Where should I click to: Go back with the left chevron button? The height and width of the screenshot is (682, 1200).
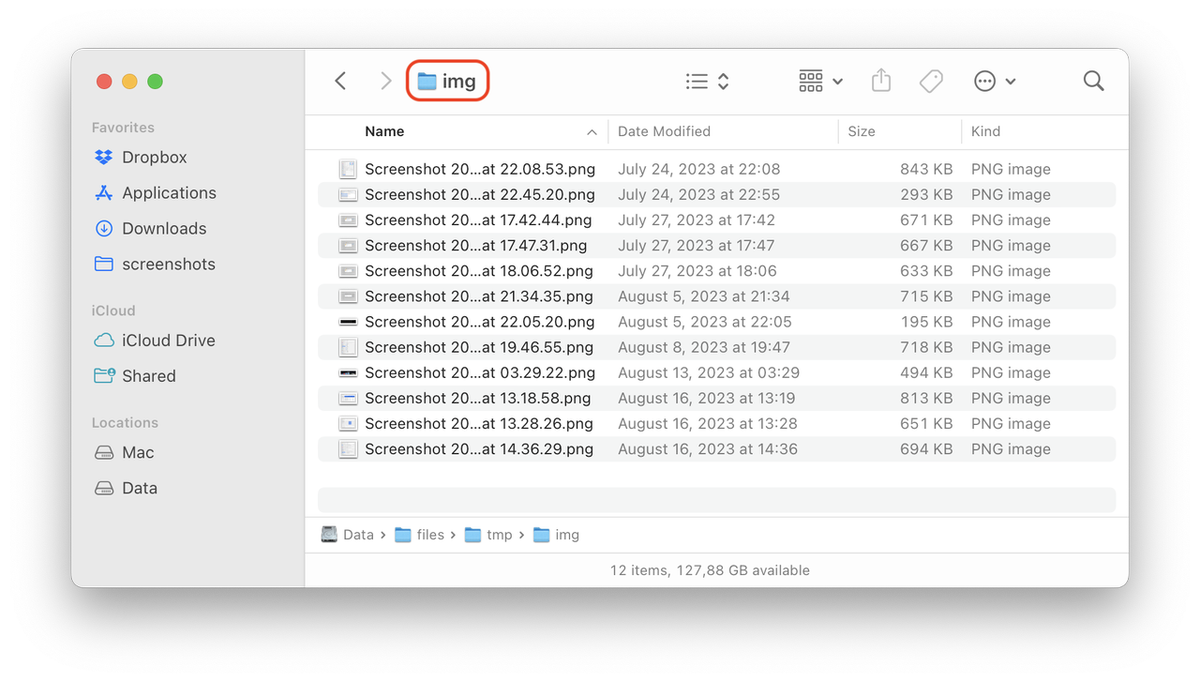tap(341, 81)
